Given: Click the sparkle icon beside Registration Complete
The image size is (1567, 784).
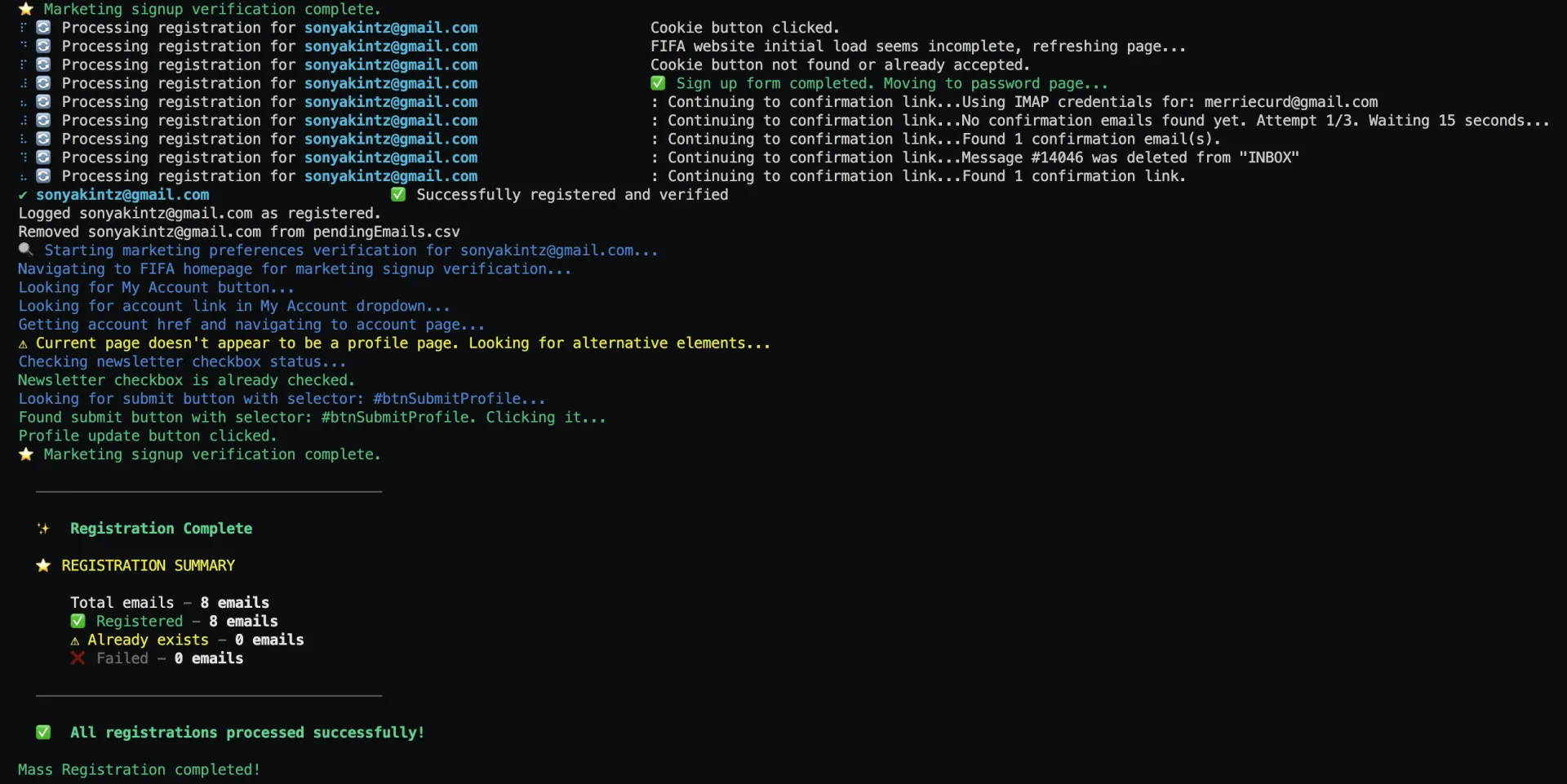Looking at the screenshot, I should (43, 529).
